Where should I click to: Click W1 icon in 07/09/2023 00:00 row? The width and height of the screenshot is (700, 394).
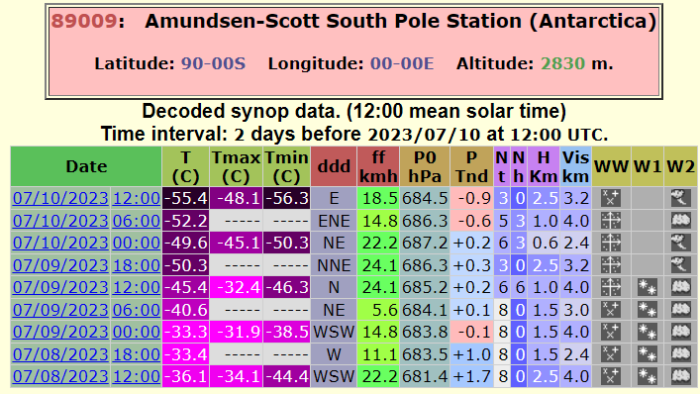(x=647, y=332)
